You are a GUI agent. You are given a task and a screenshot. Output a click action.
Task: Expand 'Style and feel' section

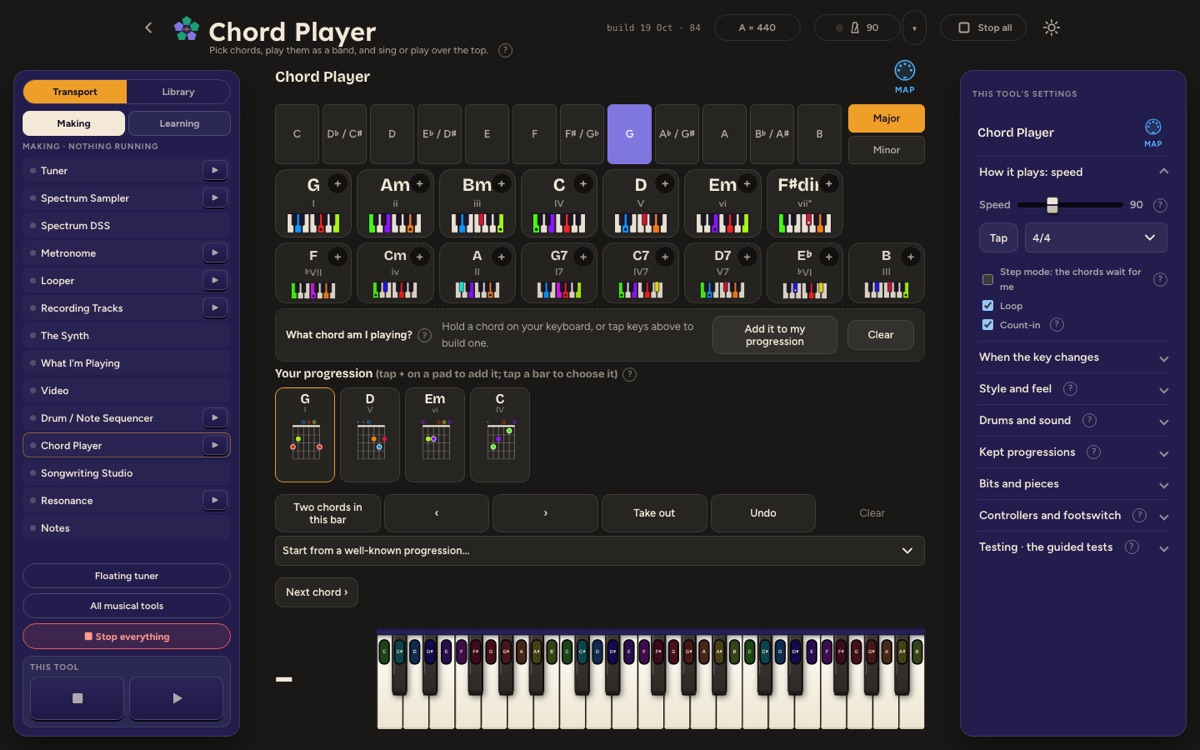pos(1073,389)
